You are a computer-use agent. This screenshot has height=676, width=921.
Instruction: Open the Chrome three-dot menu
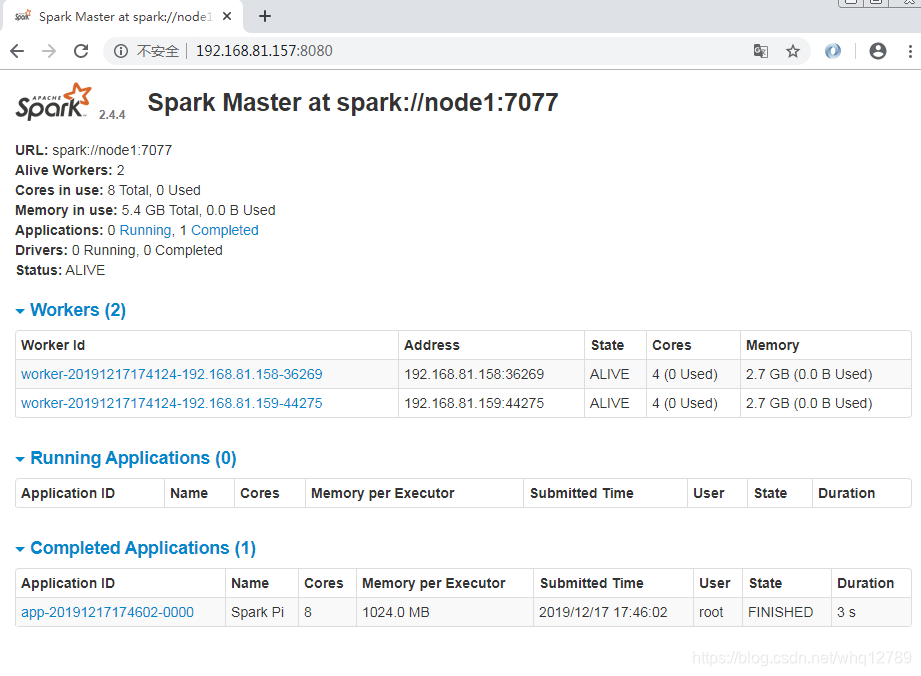910,51
